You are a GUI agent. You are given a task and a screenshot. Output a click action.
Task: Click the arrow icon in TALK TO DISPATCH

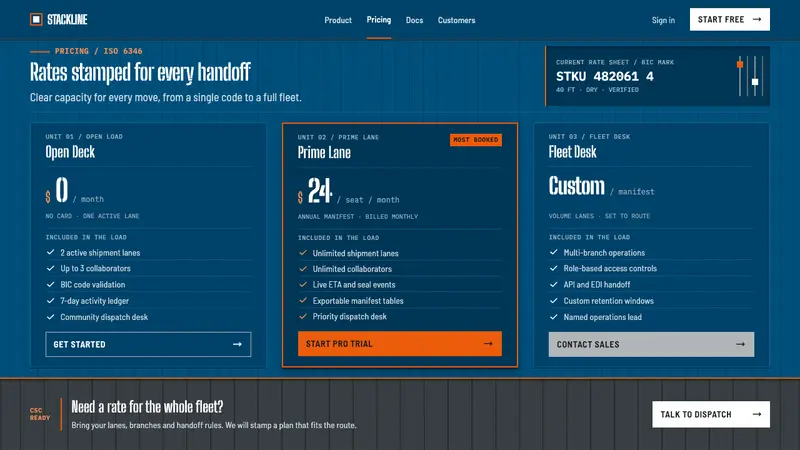[x=757, y=414]
